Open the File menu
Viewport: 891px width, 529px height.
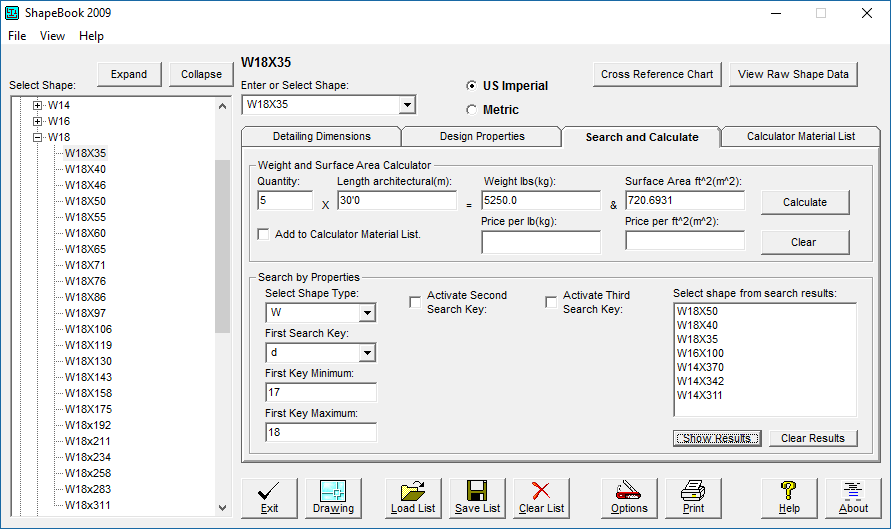point(17,36)
